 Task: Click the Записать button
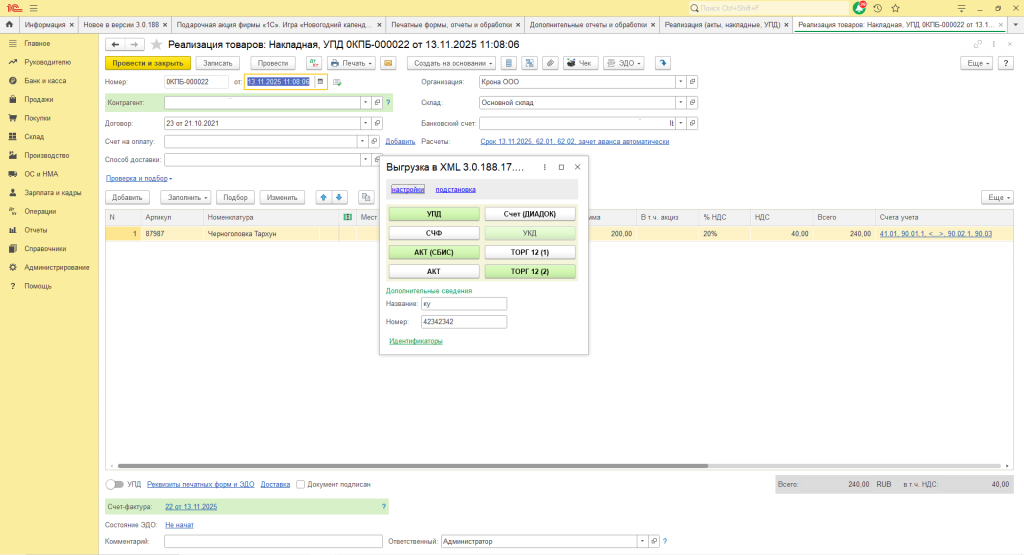(217, 63)
